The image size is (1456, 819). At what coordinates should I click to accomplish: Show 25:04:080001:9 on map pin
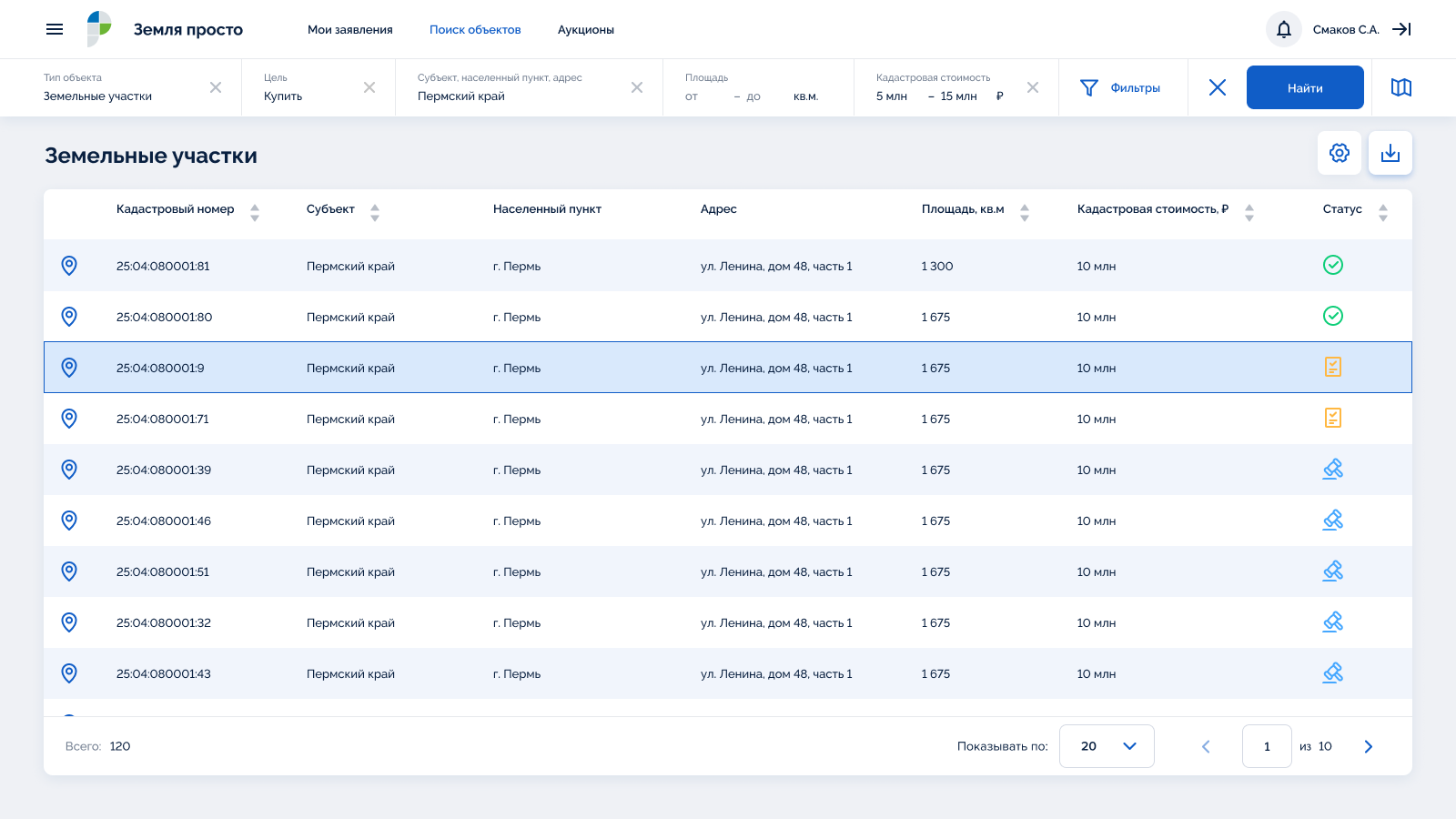[69, 368]
